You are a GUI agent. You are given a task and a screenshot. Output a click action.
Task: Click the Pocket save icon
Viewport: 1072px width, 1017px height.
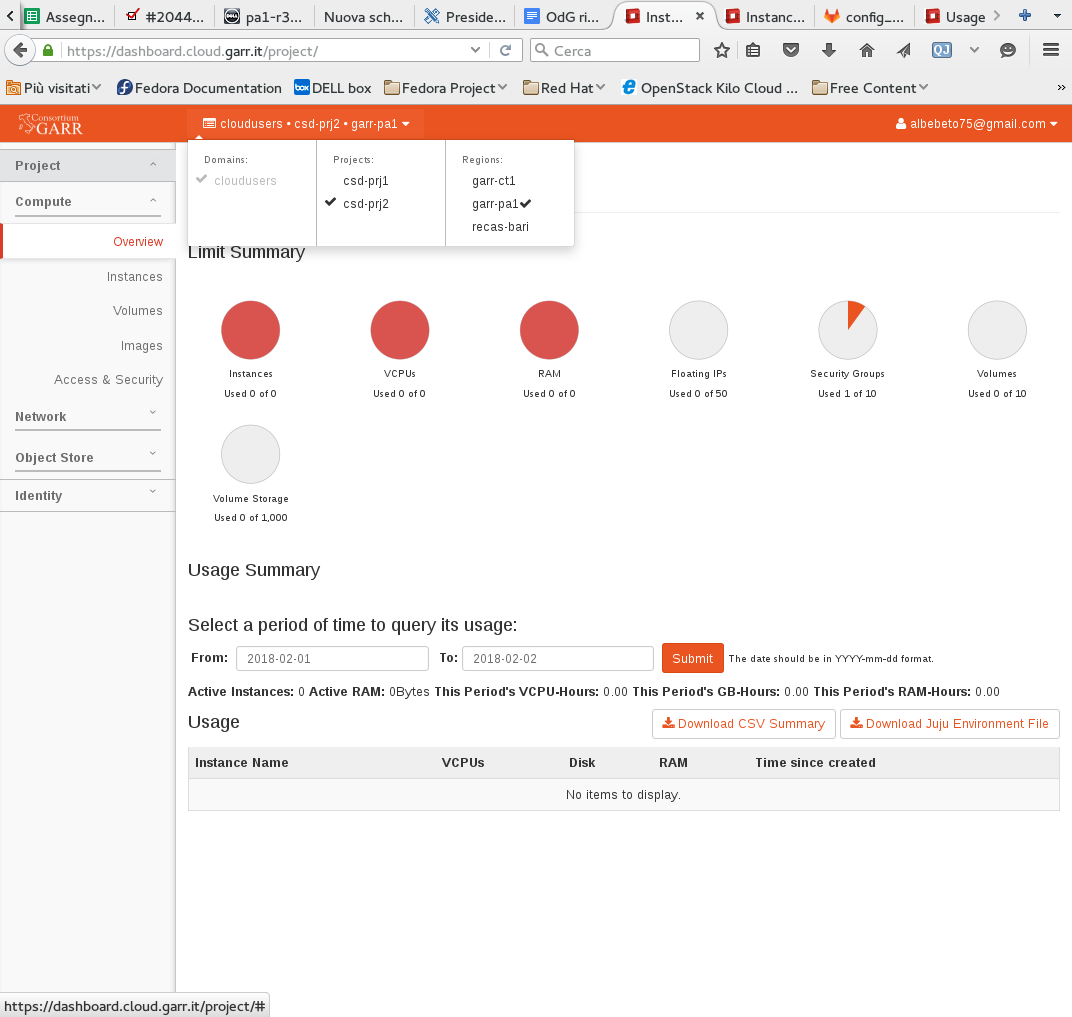[791, 50]
